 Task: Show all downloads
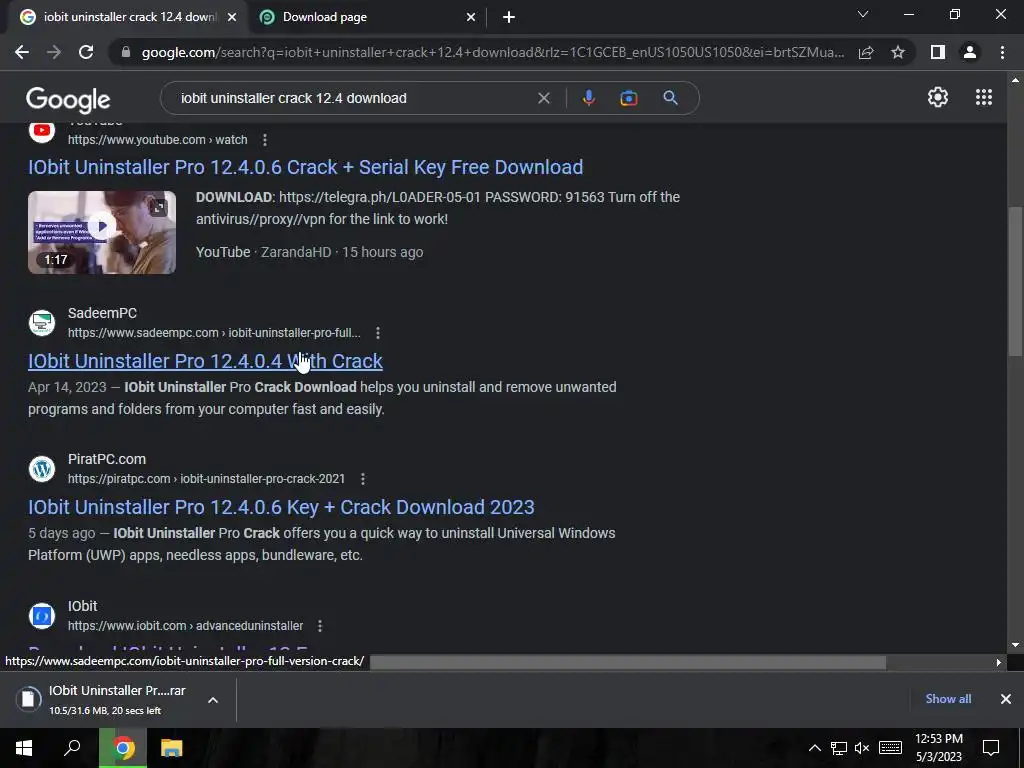tap(948, 699)
